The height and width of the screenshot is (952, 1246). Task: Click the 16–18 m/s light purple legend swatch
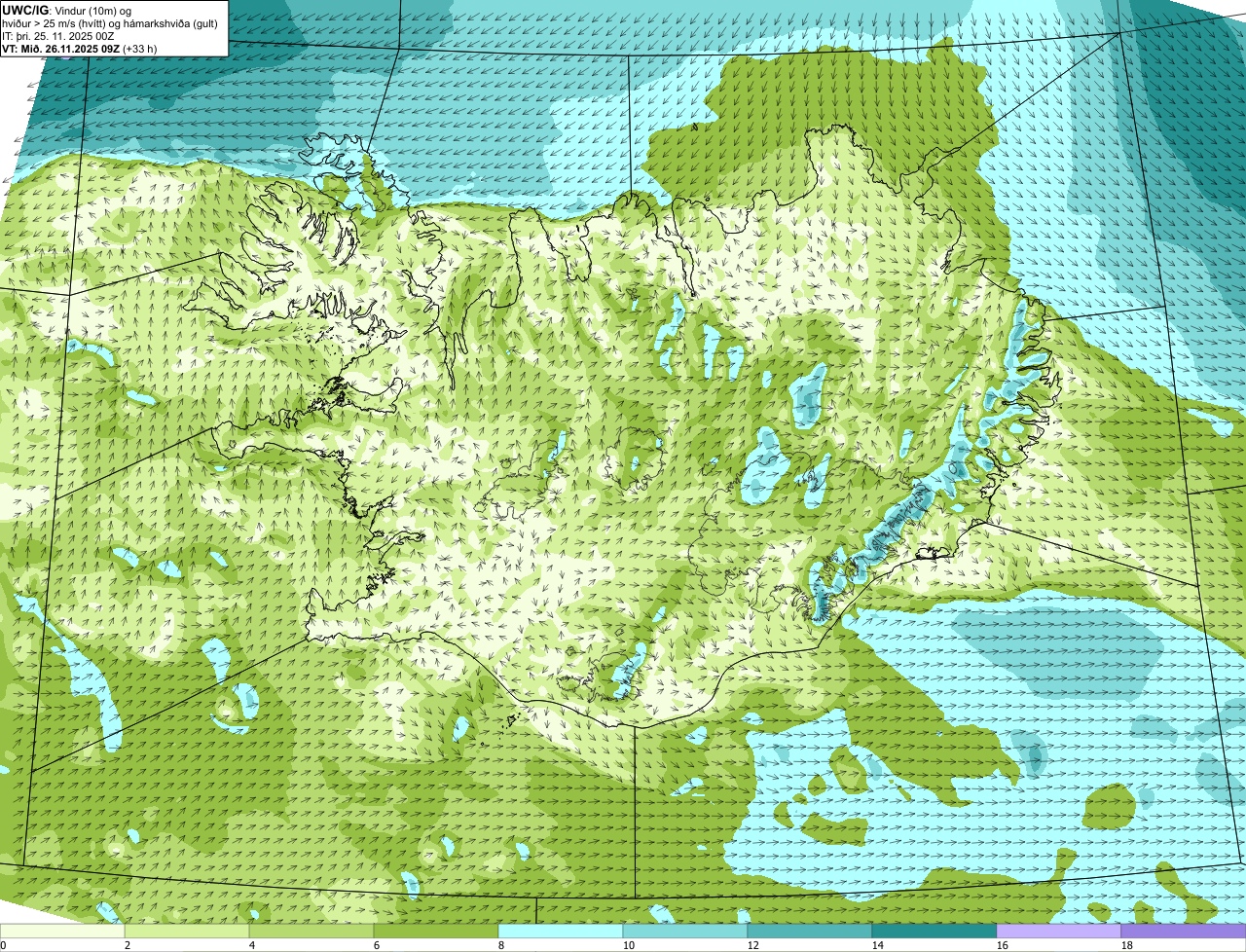point(1059,932)
